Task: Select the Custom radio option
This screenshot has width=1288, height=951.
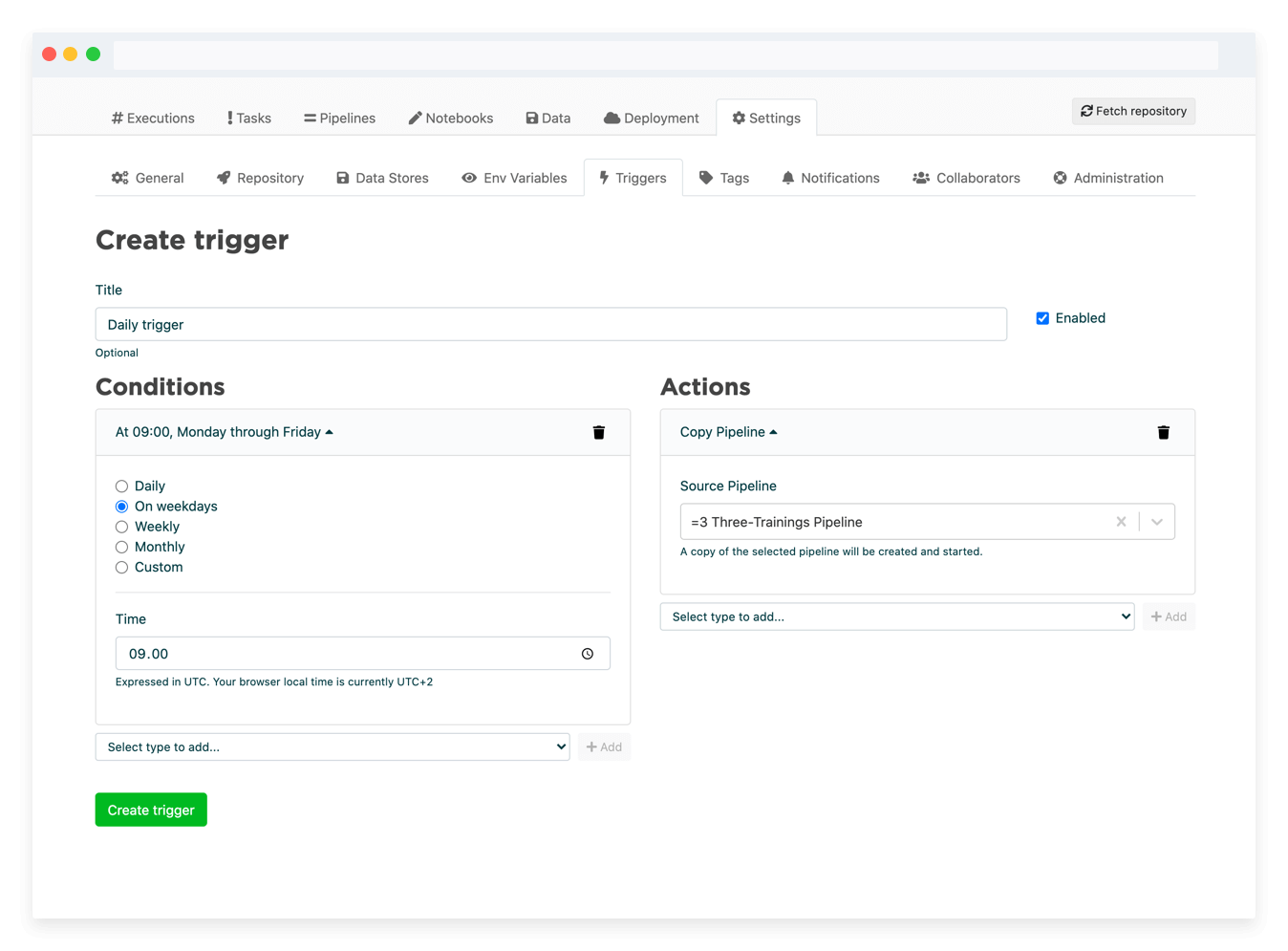Action: pos(121,568)
